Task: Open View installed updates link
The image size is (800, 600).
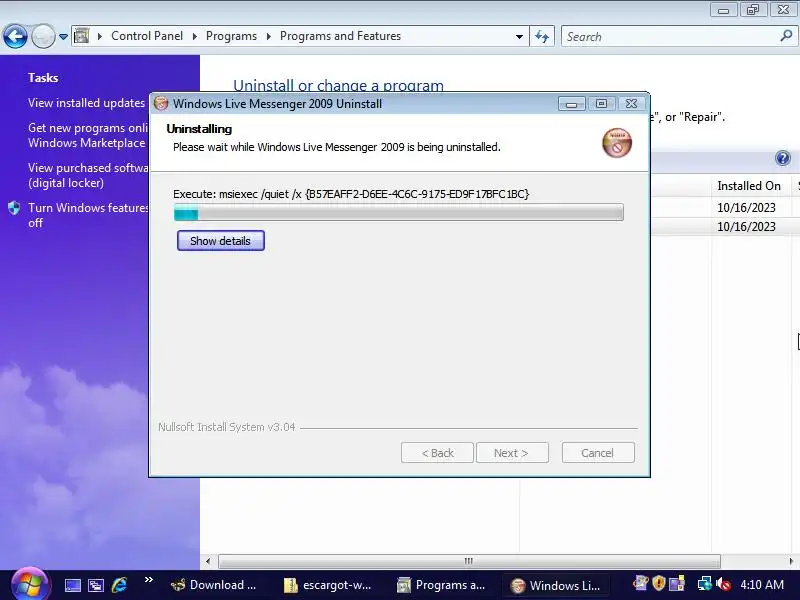Action: tap(87, 103)
